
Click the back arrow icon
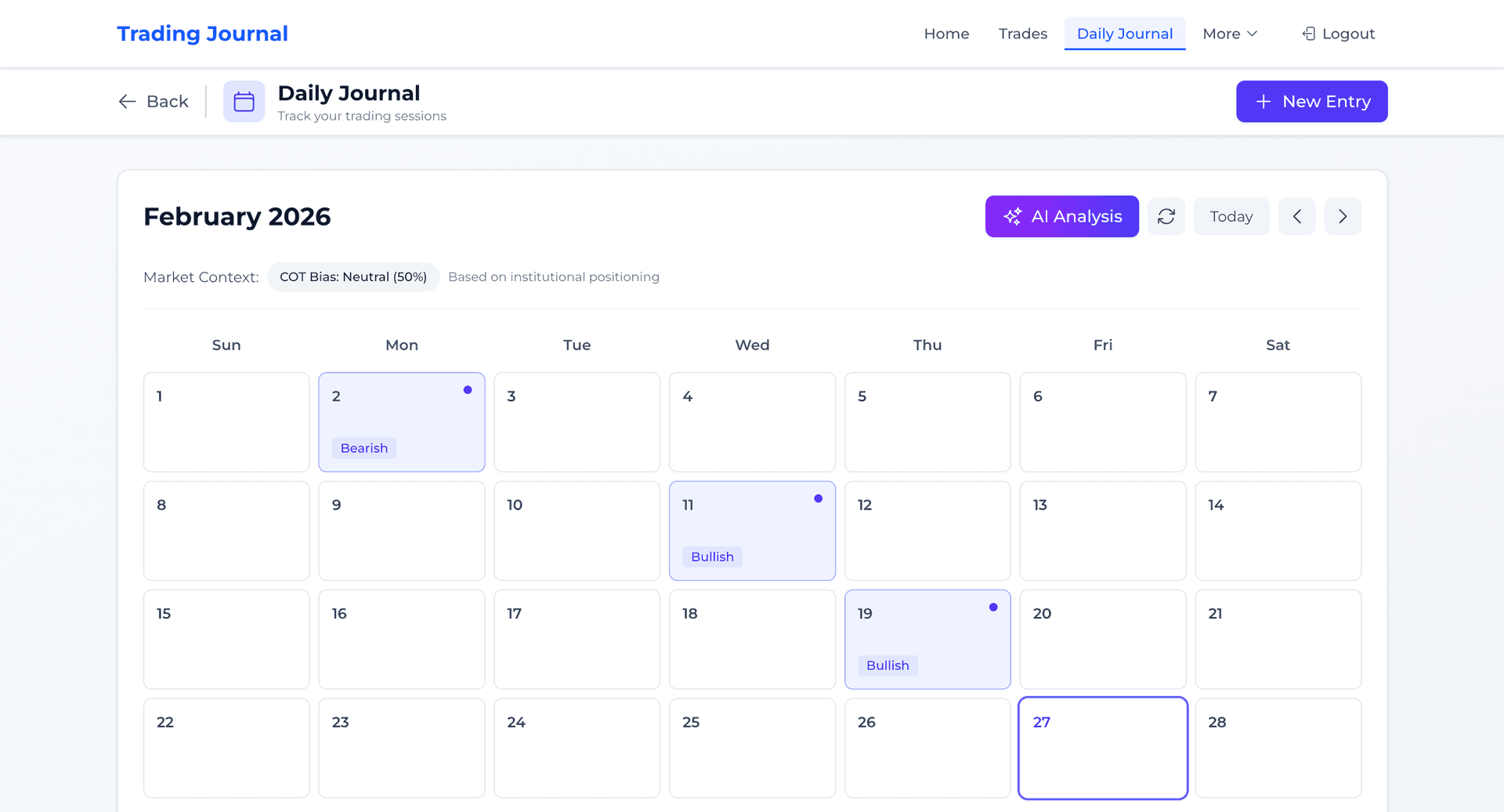coord(128,101)
